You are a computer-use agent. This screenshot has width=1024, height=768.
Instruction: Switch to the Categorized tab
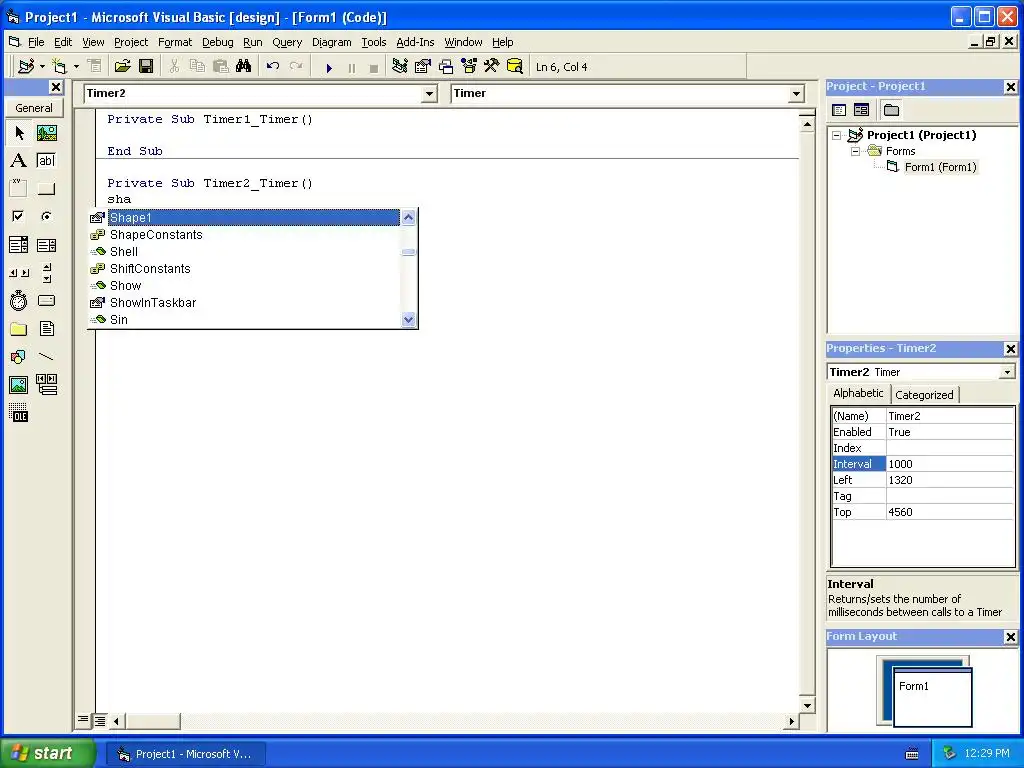coord(924,394)
